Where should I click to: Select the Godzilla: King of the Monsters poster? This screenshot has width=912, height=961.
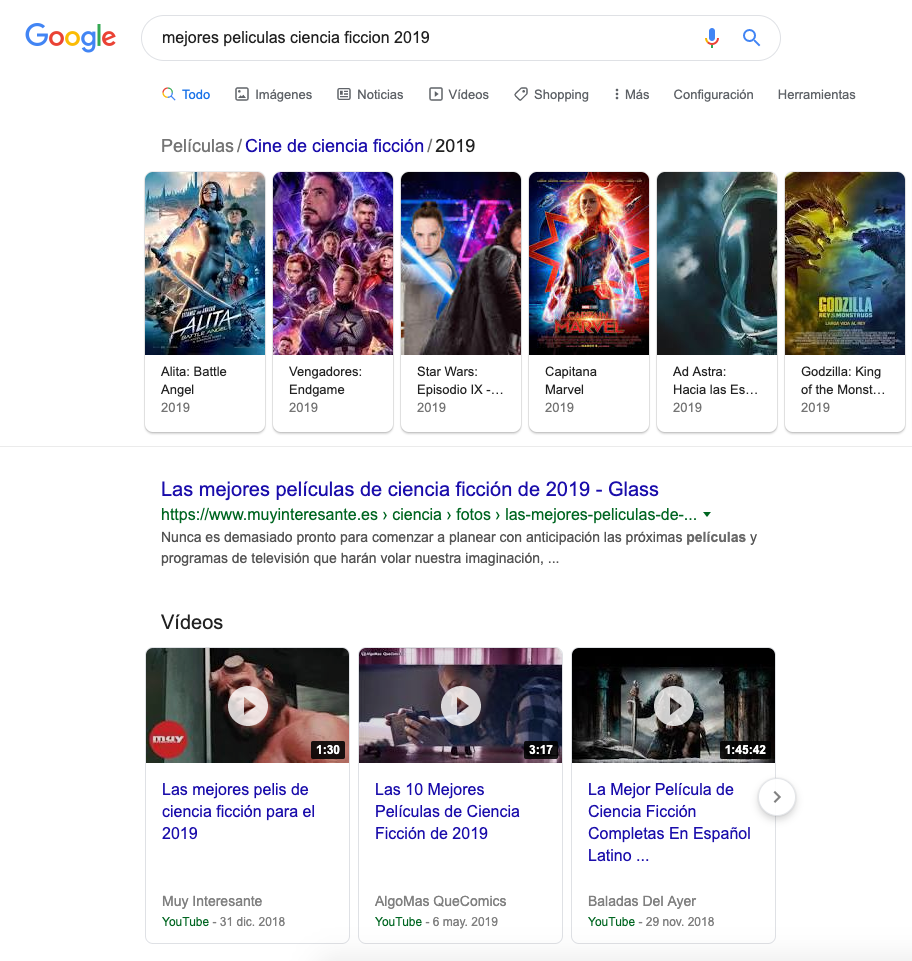click(x=845, y=263)
